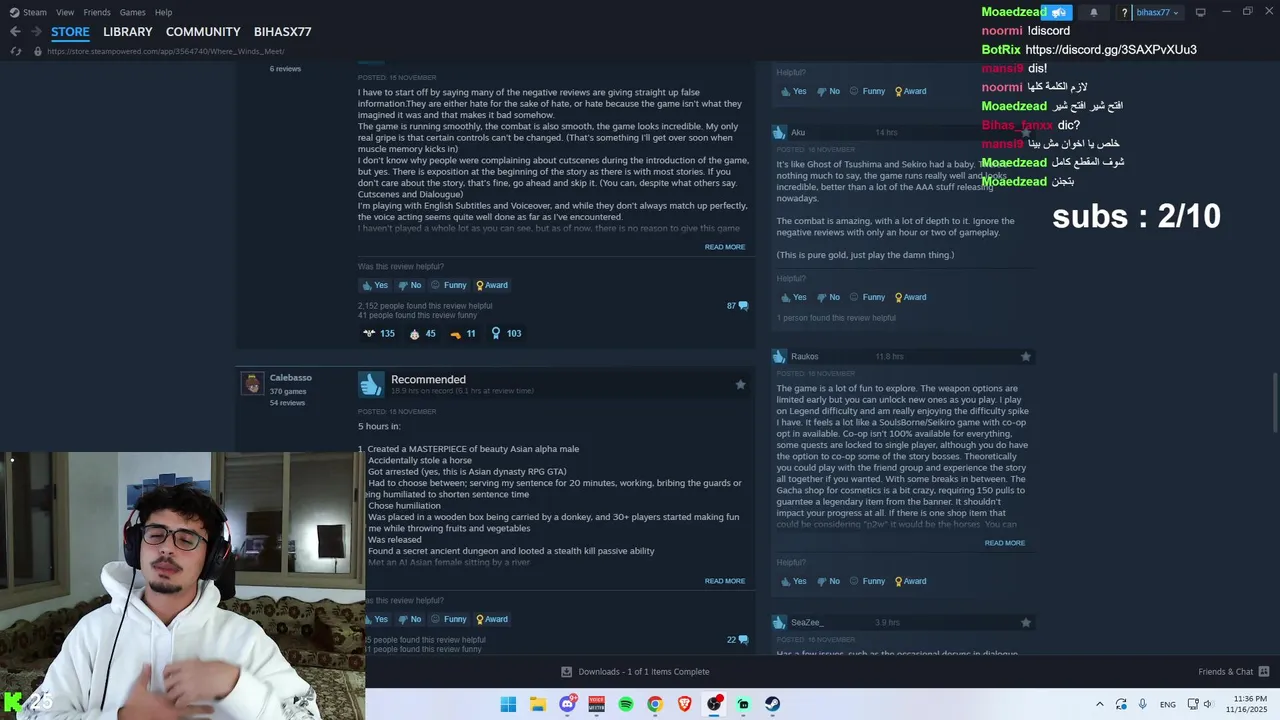Vote Yes on Raukos's review
The height and width of the screenshot is (720, 1280).
[x=794, y=581]
